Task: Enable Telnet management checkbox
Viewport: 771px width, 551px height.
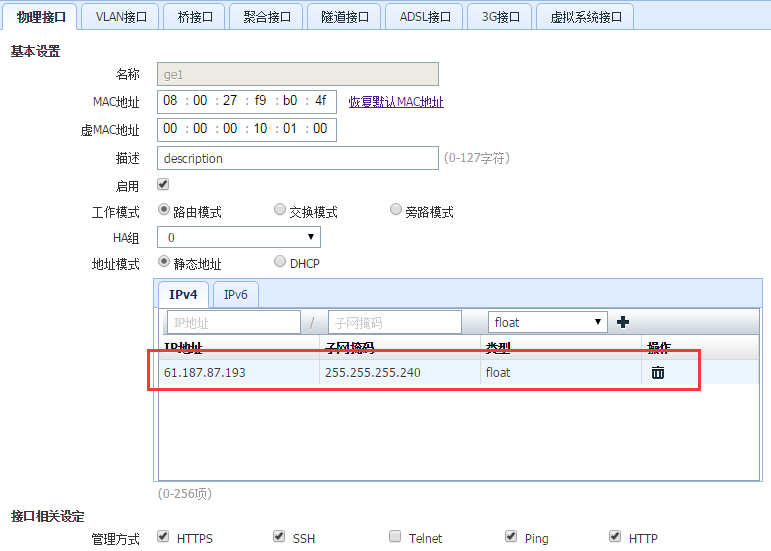Action: (x=394, y=536)
